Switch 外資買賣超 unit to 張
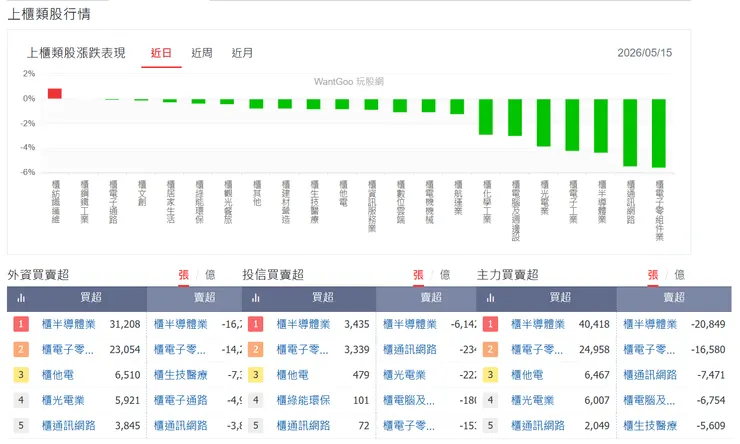This screenshot has height=444, width=740. pyautogui.click(x=184, y=275)
